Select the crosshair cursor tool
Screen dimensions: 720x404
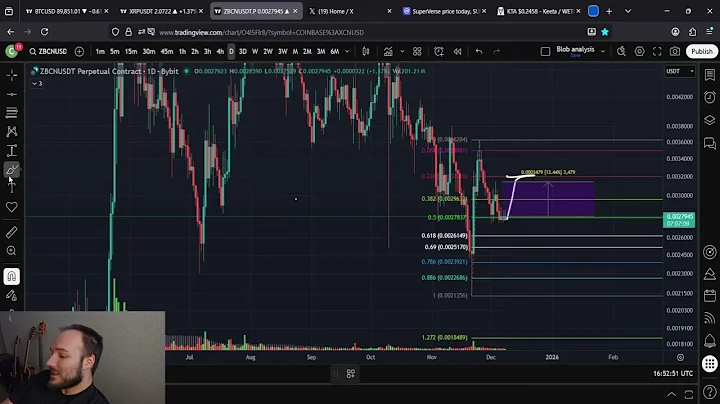(x=12, y=75)
